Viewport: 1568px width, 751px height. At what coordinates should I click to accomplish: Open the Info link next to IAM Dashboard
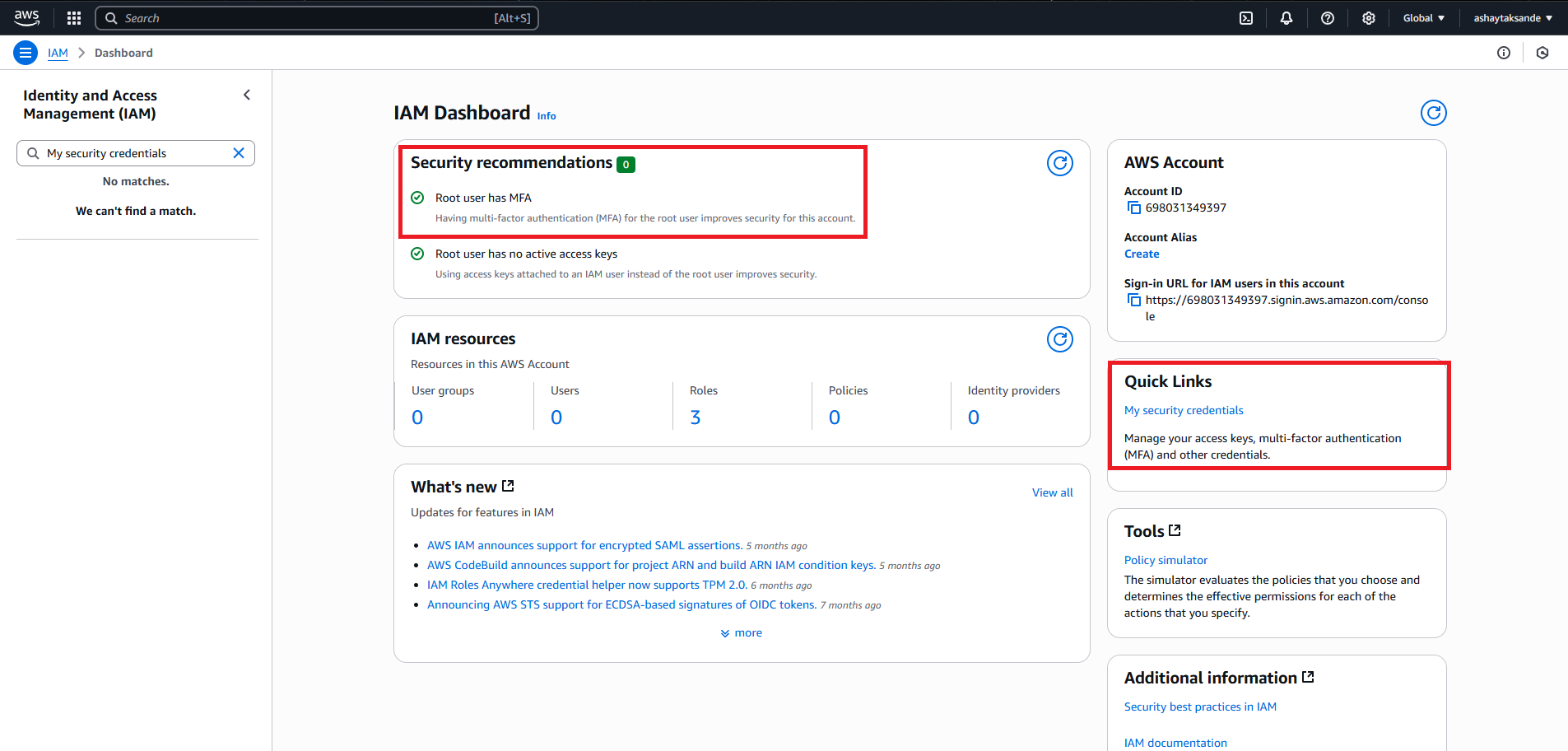point(547,116)
